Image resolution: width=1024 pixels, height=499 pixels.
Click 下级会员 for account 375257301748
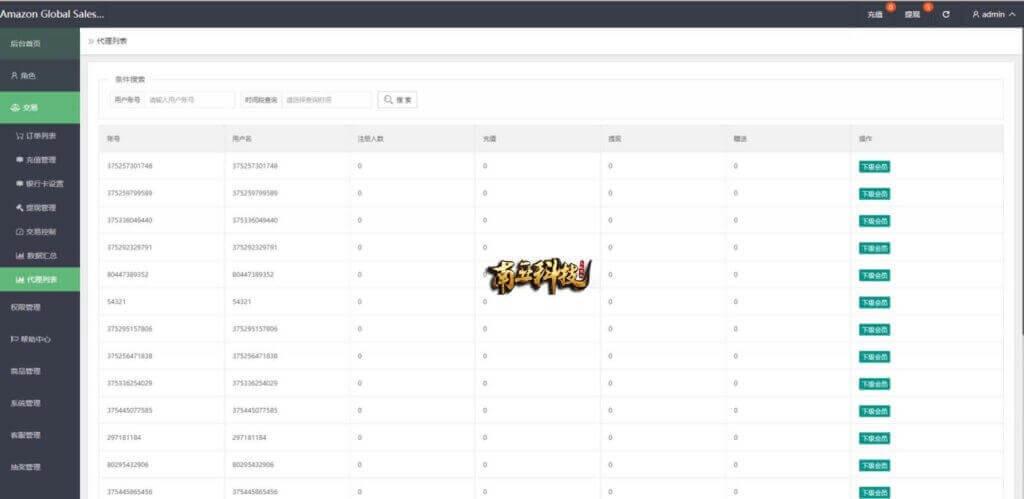874,166
